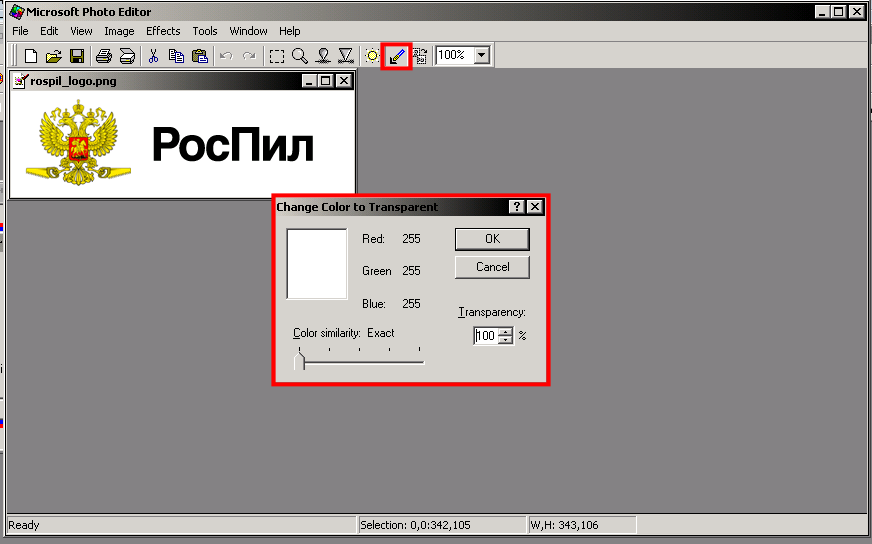Maximize the rospil_logo.png document window

(326, 81)
